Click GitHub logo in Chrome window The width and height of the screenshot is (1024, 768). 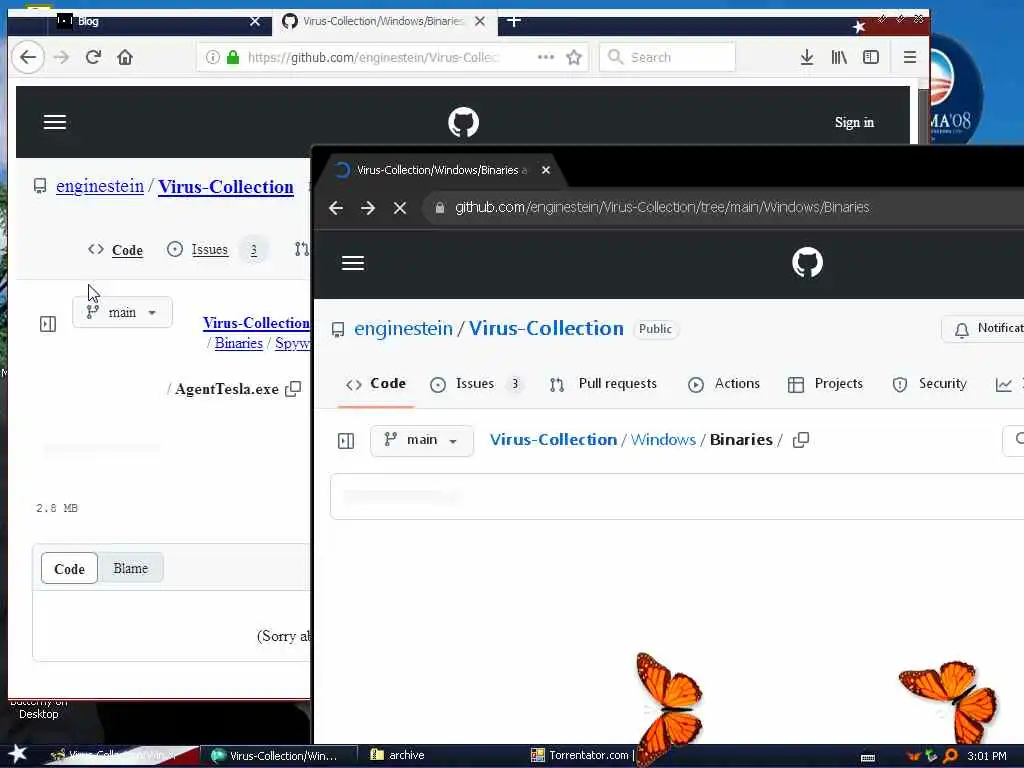808,263
